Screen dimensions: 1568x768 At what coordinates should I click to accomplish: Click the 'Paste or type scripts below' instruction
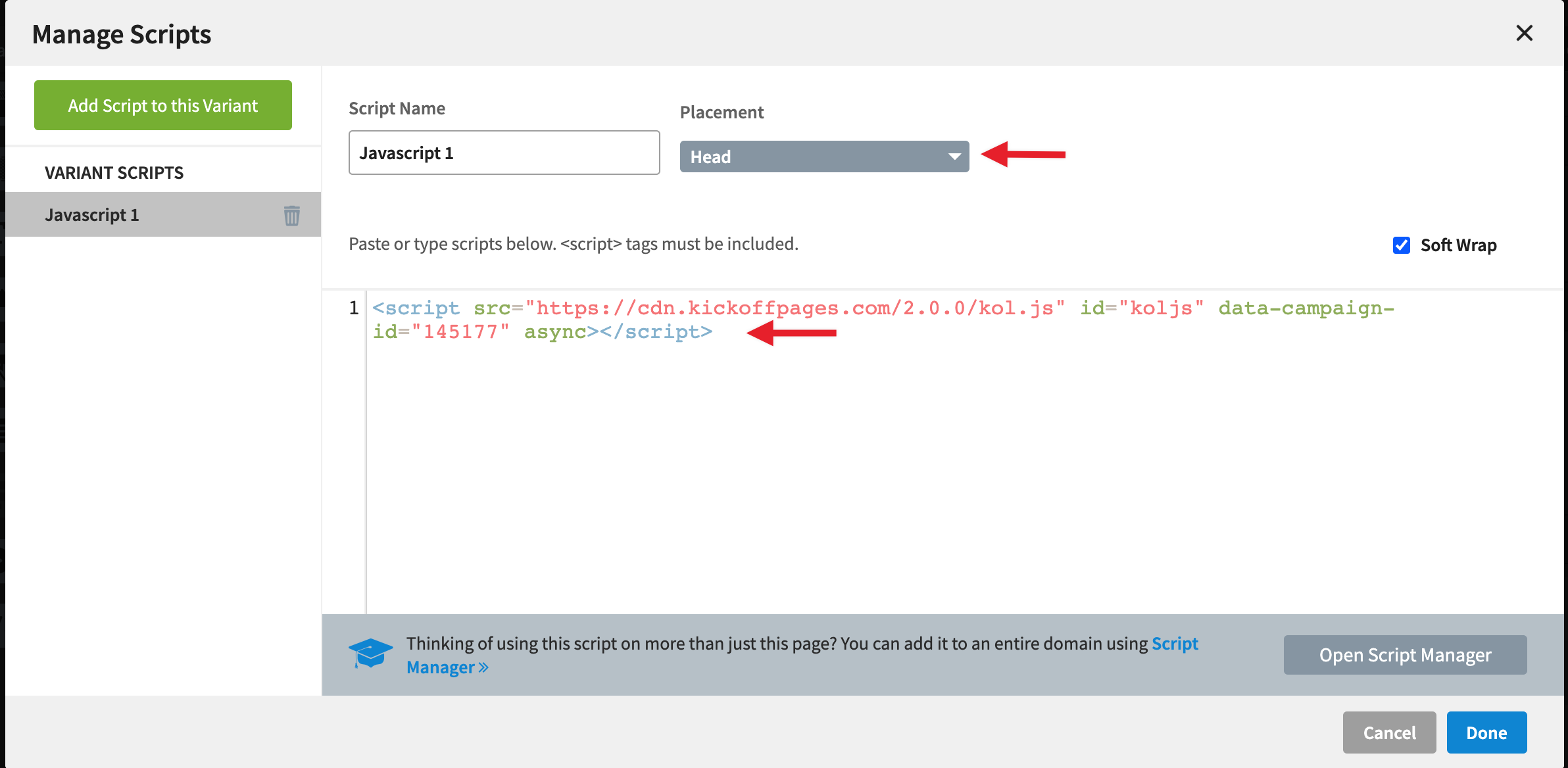click(x=574, y=244)
